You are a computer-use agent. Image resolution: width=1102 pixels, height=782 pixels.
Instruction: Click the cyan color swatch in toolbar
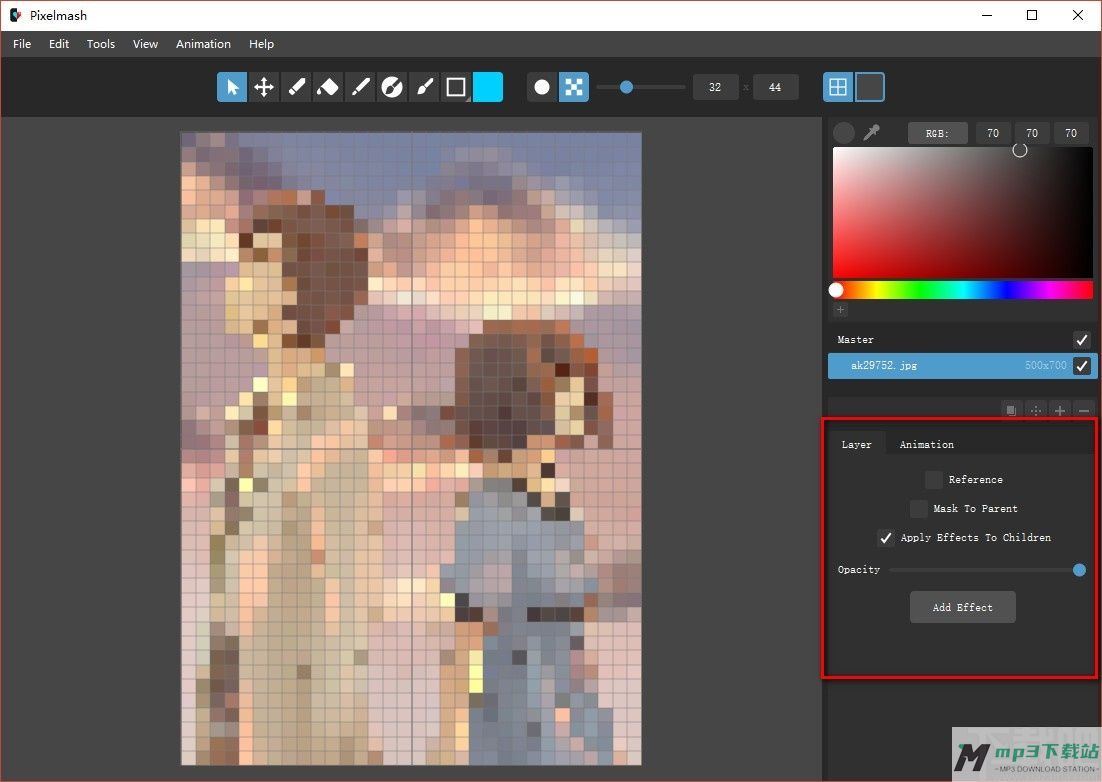(x=488, y=87)
